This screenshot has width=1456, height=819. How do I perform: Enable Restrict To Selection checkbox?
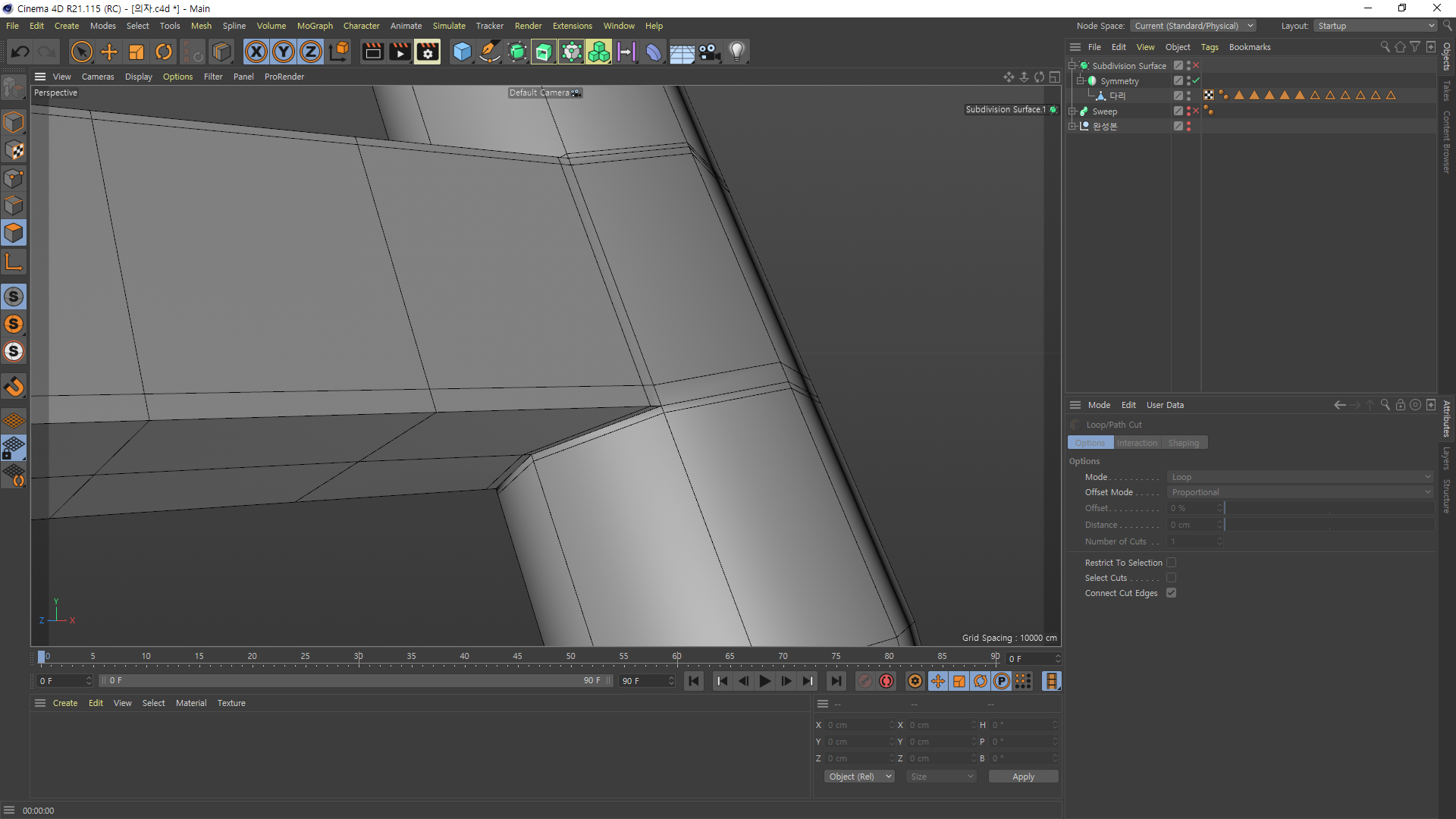pos(1171,563)
